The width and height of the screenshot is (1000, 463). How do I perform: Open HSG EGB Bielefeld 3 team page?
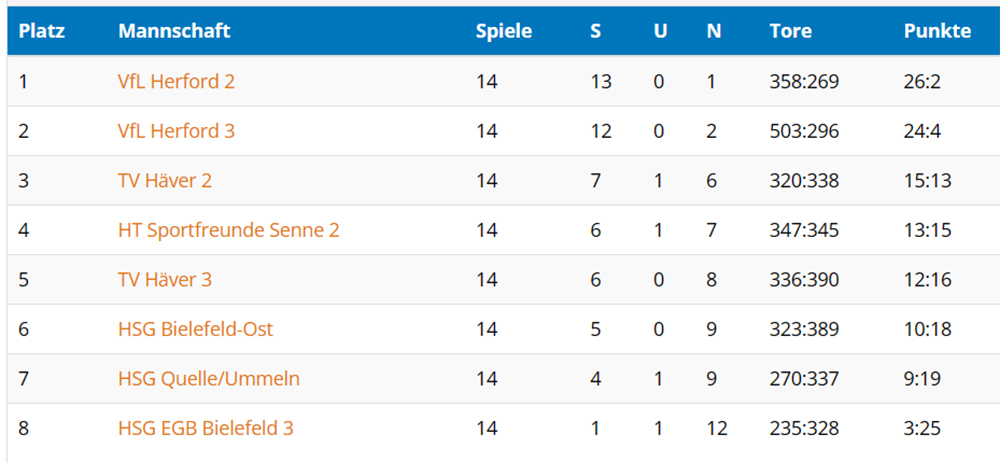(x=205, y=428)
